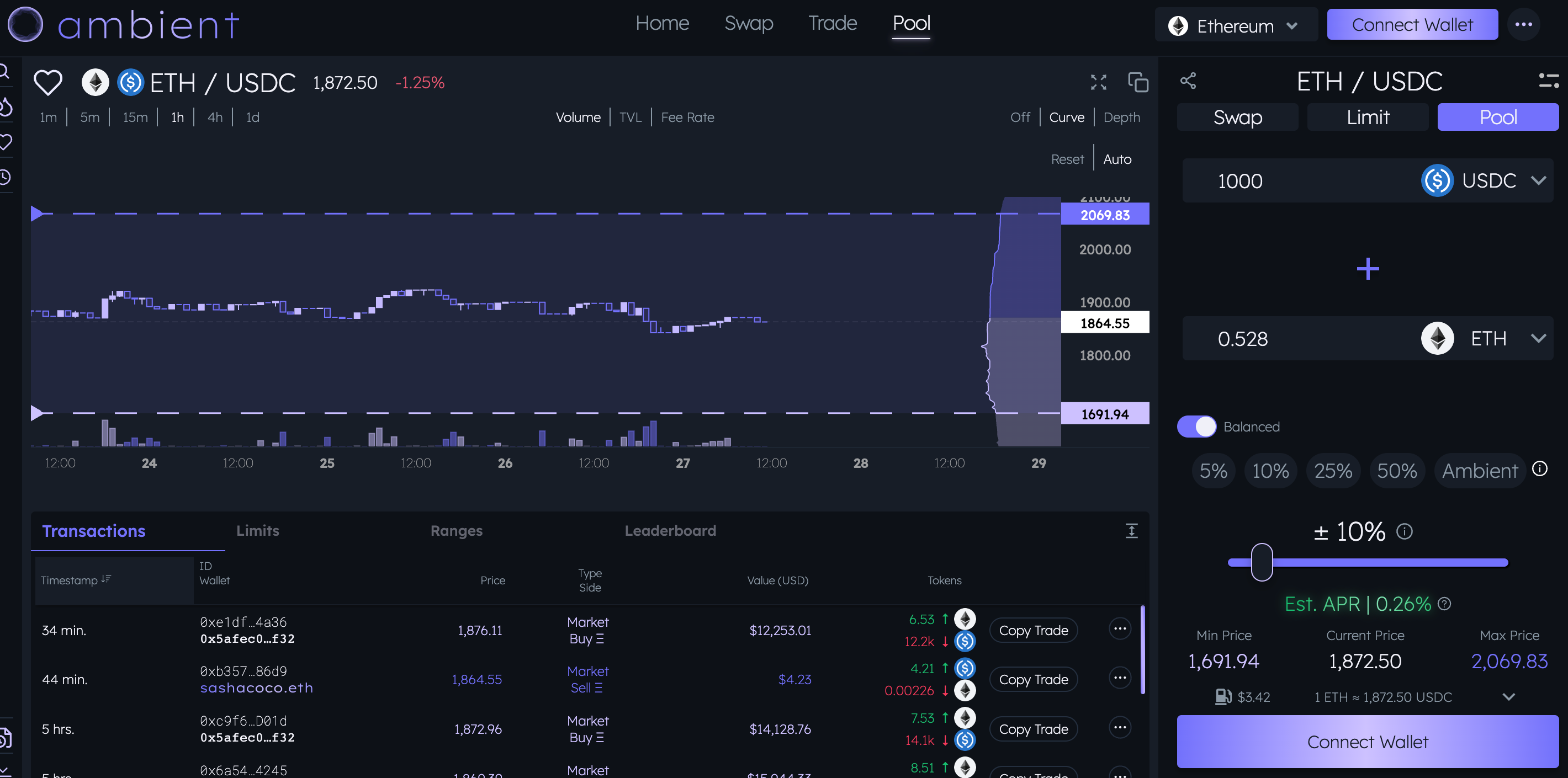Turn the liquidity curve Off
This screenshot has height=778, width=1568.
(x=1020, y=117)
